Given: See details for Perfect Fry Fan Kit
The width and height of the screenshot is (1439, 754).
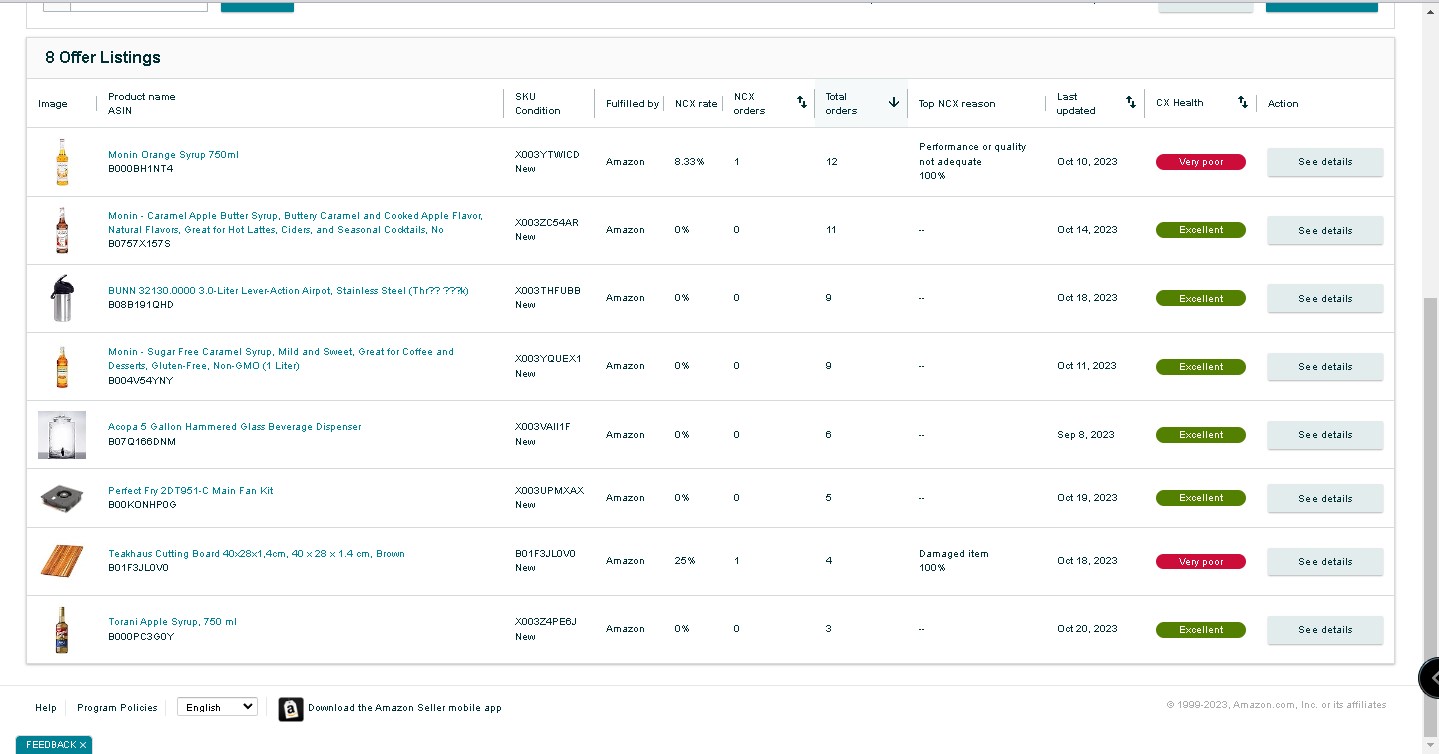Looking at the screenshot, I should (1325, 498).
